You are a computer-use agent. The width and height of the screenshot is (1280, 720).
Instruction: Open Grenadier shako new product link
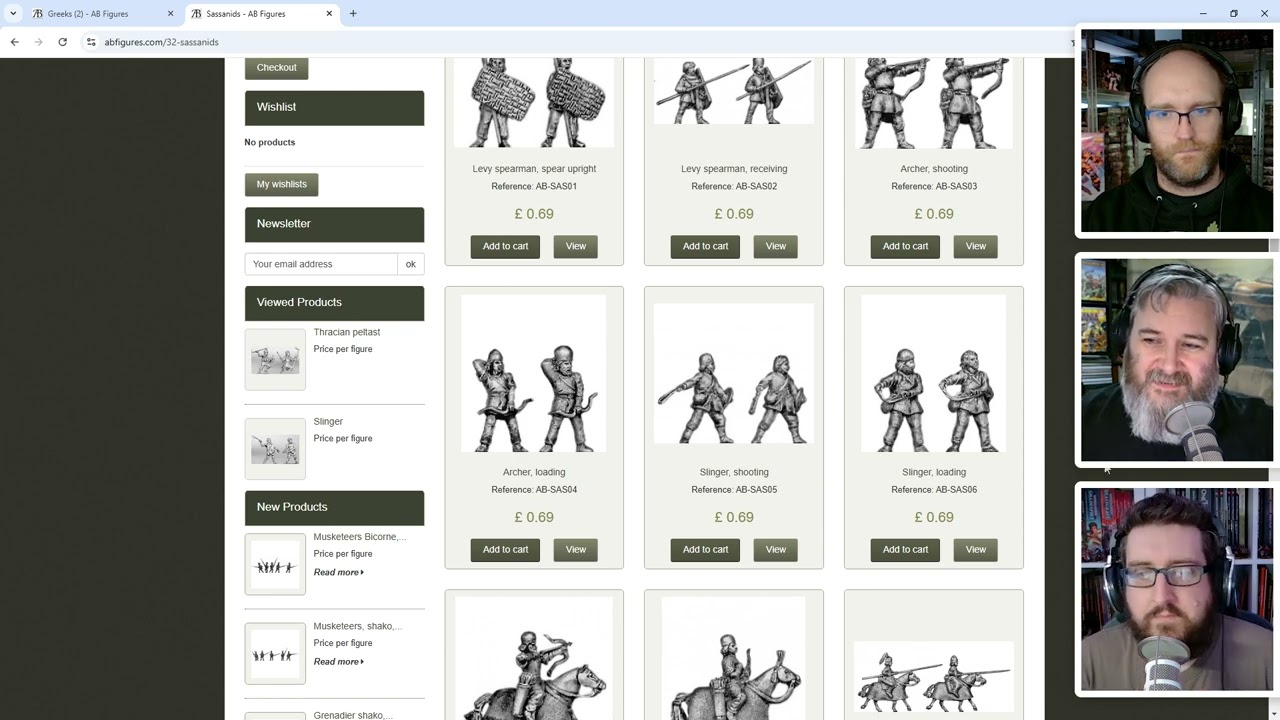tap(352, 715)
